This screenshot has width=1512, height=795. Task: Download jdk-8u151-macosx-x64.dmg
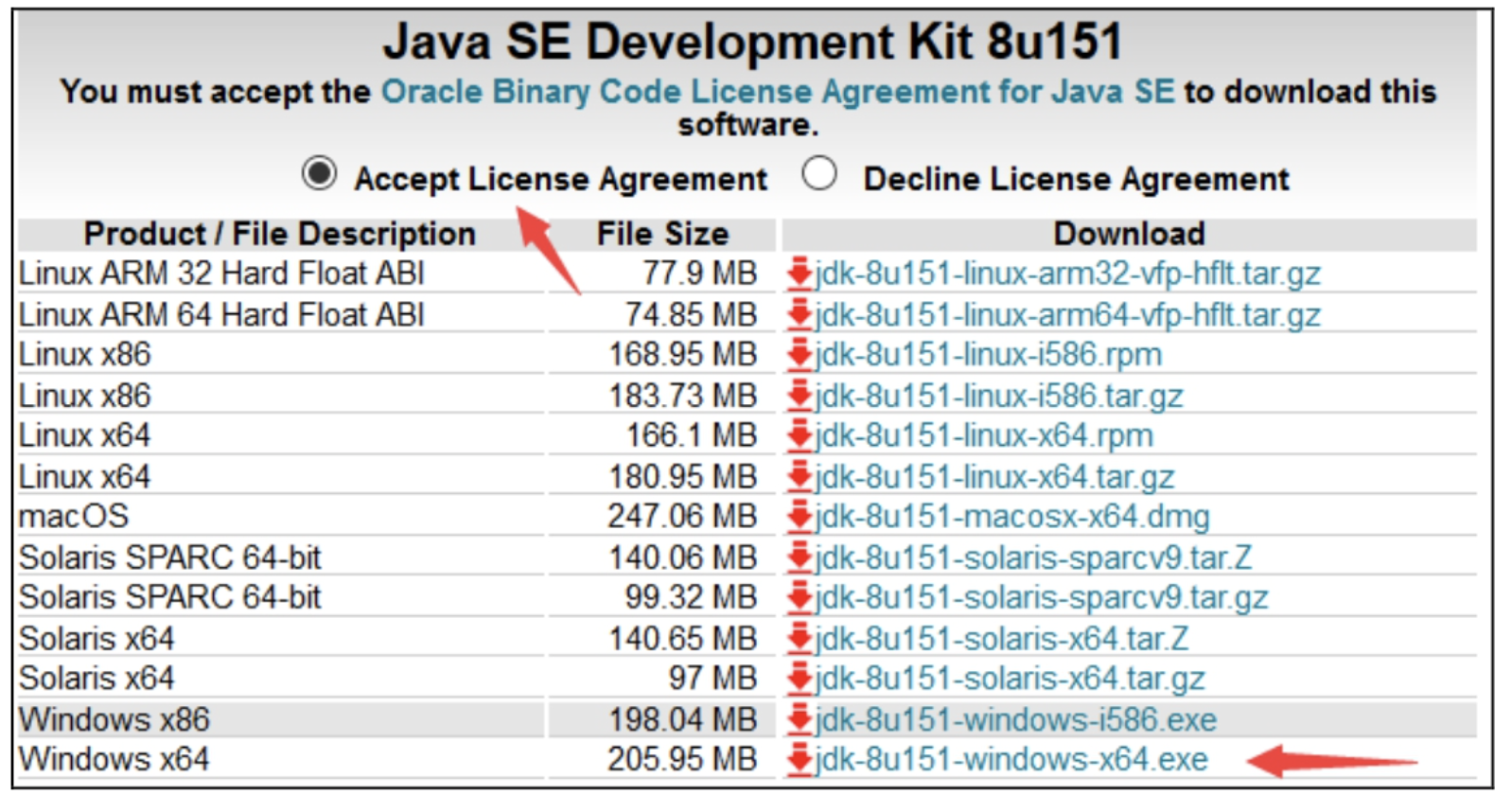pos(1012,517)
